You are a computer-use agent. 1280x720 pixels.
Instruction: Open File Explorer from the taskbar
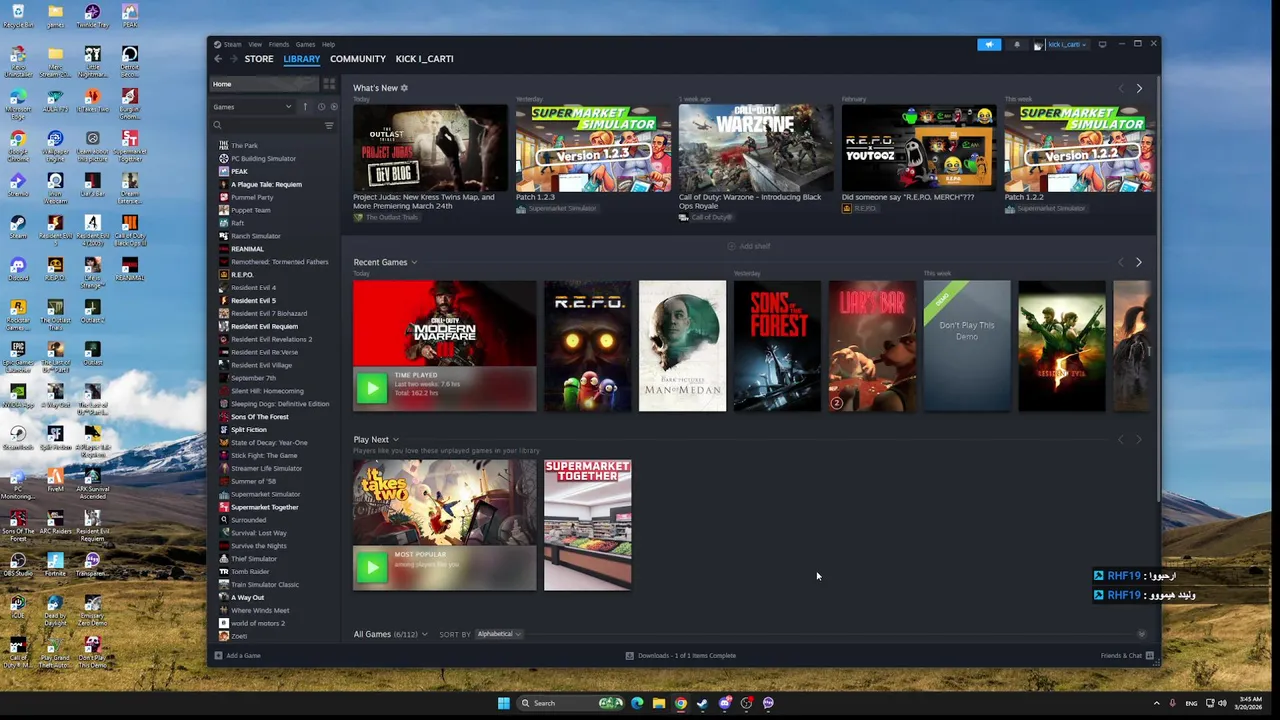(659, 703)
